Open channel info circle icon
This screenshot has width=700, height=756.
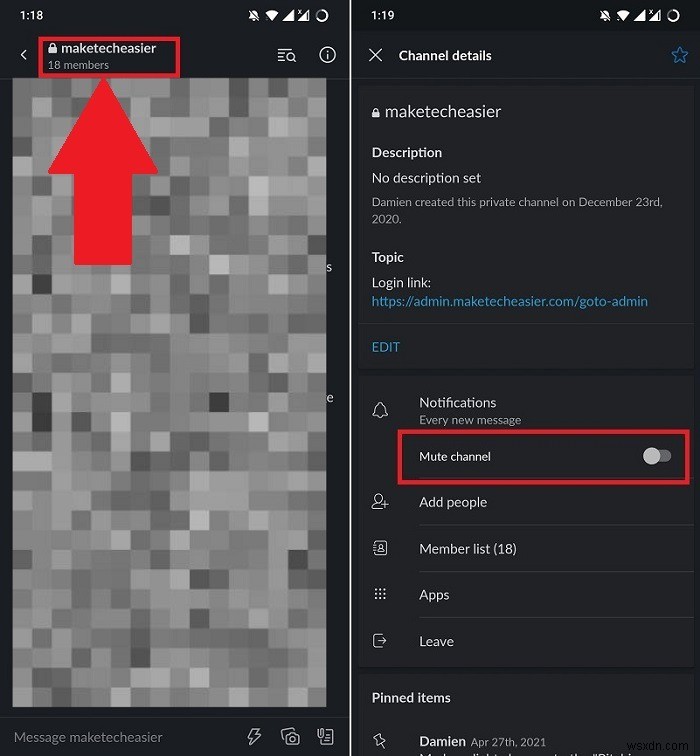tap(327, 55)
